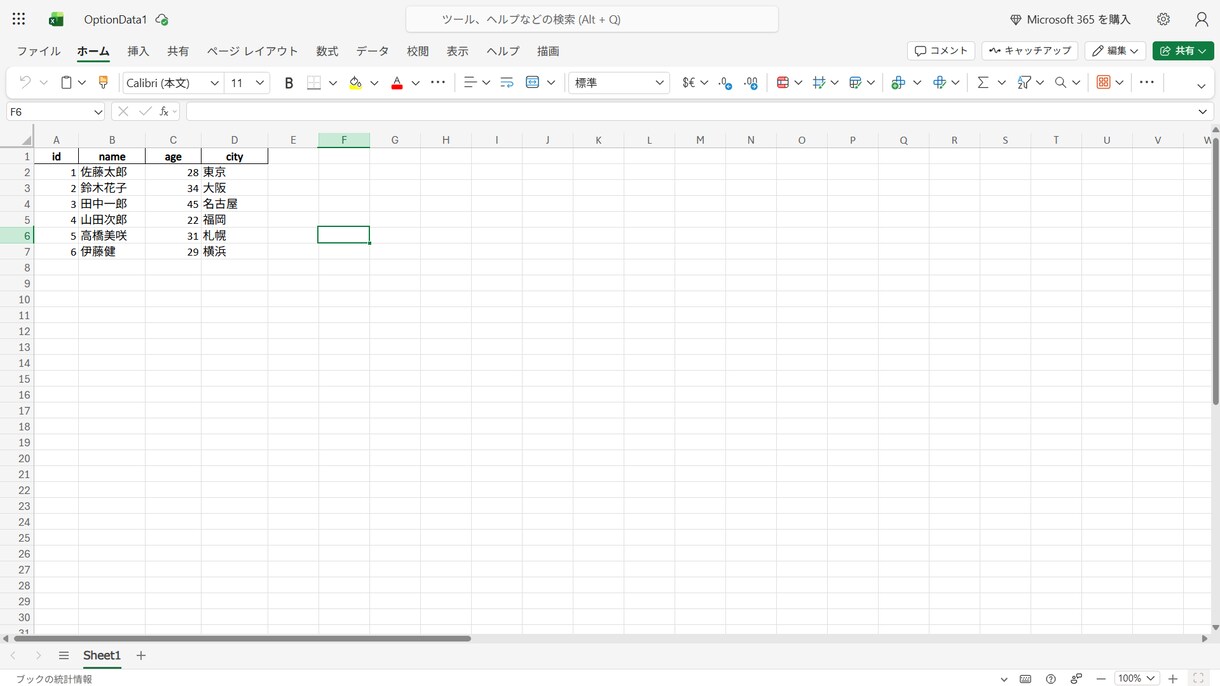Click the insert function fx icon
This screenshot has width=1220, height=686.
[164, 112]
